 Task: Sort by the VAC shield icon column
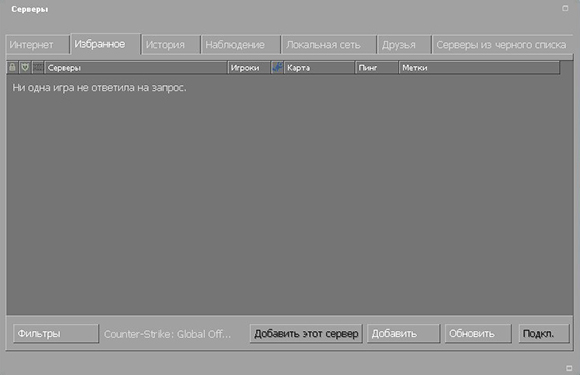[x=25, y=67]
